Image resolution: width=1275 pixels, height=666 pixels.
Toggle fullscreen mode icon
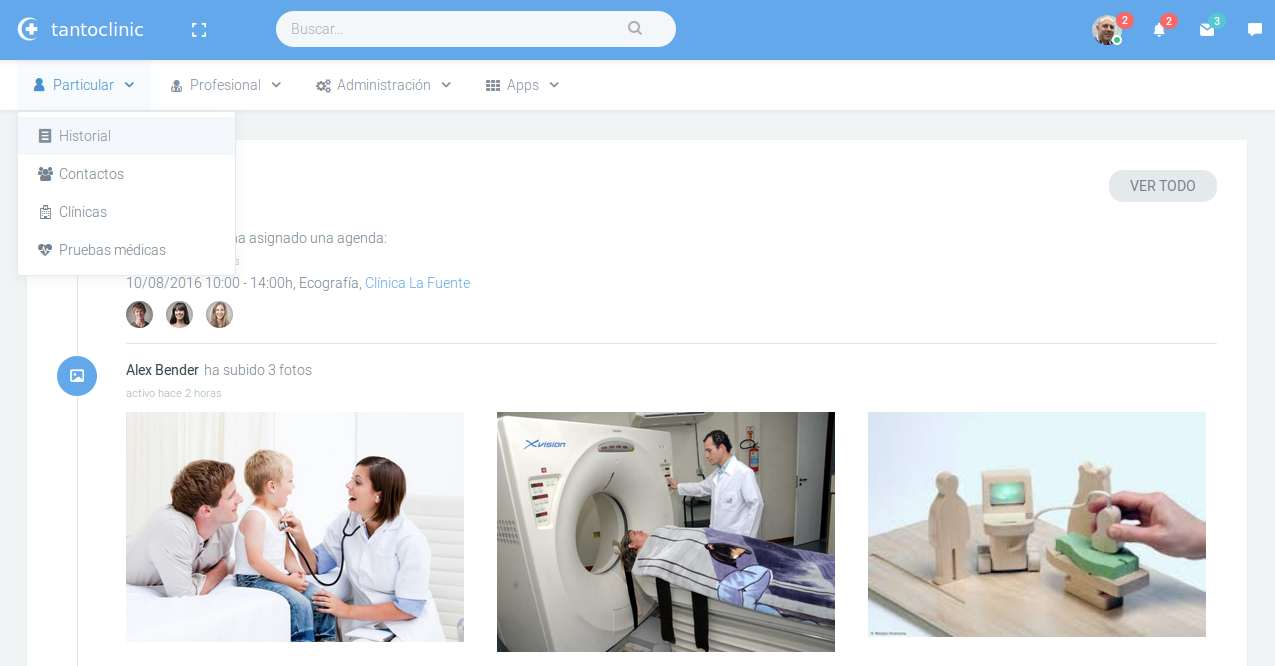(x=199, y=30)
